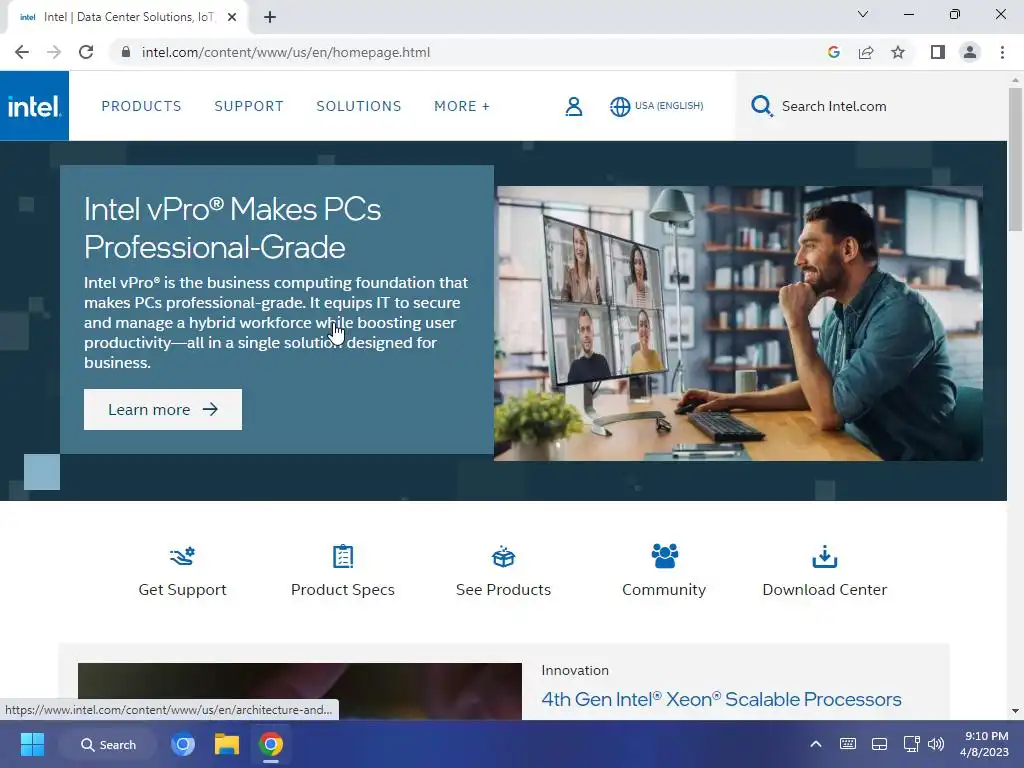Click the Get Support hand icon

click(182, 556)
